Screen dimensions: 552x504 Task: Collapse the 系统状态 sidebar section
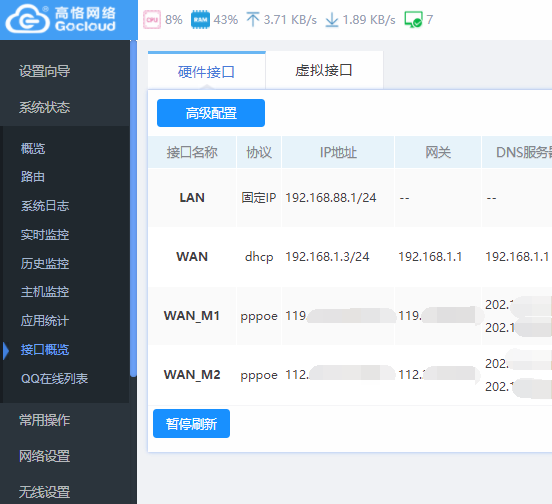pos(45,107)
